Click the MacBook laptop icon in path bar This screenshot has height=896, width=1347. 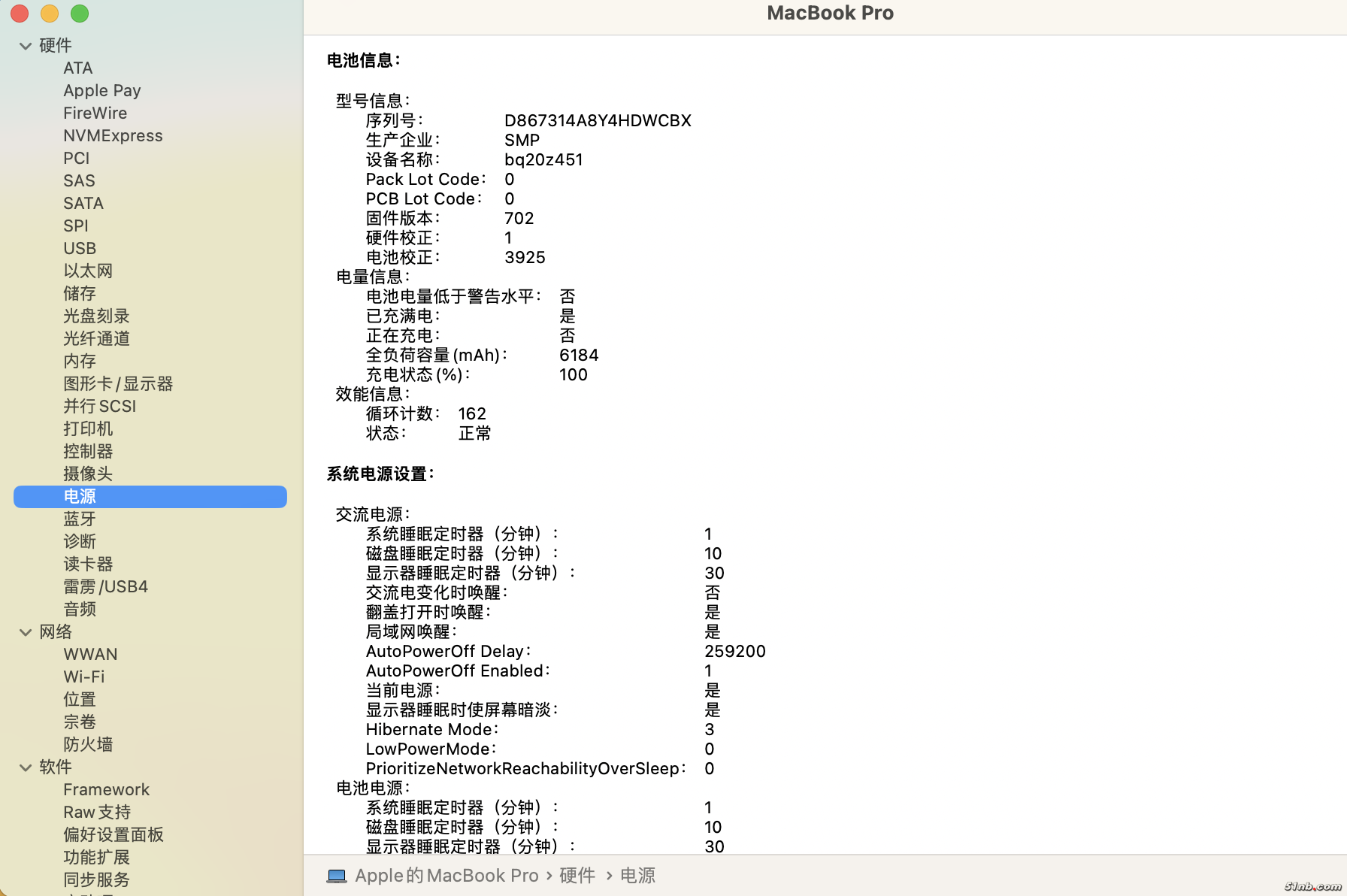(x=337, y=876)
